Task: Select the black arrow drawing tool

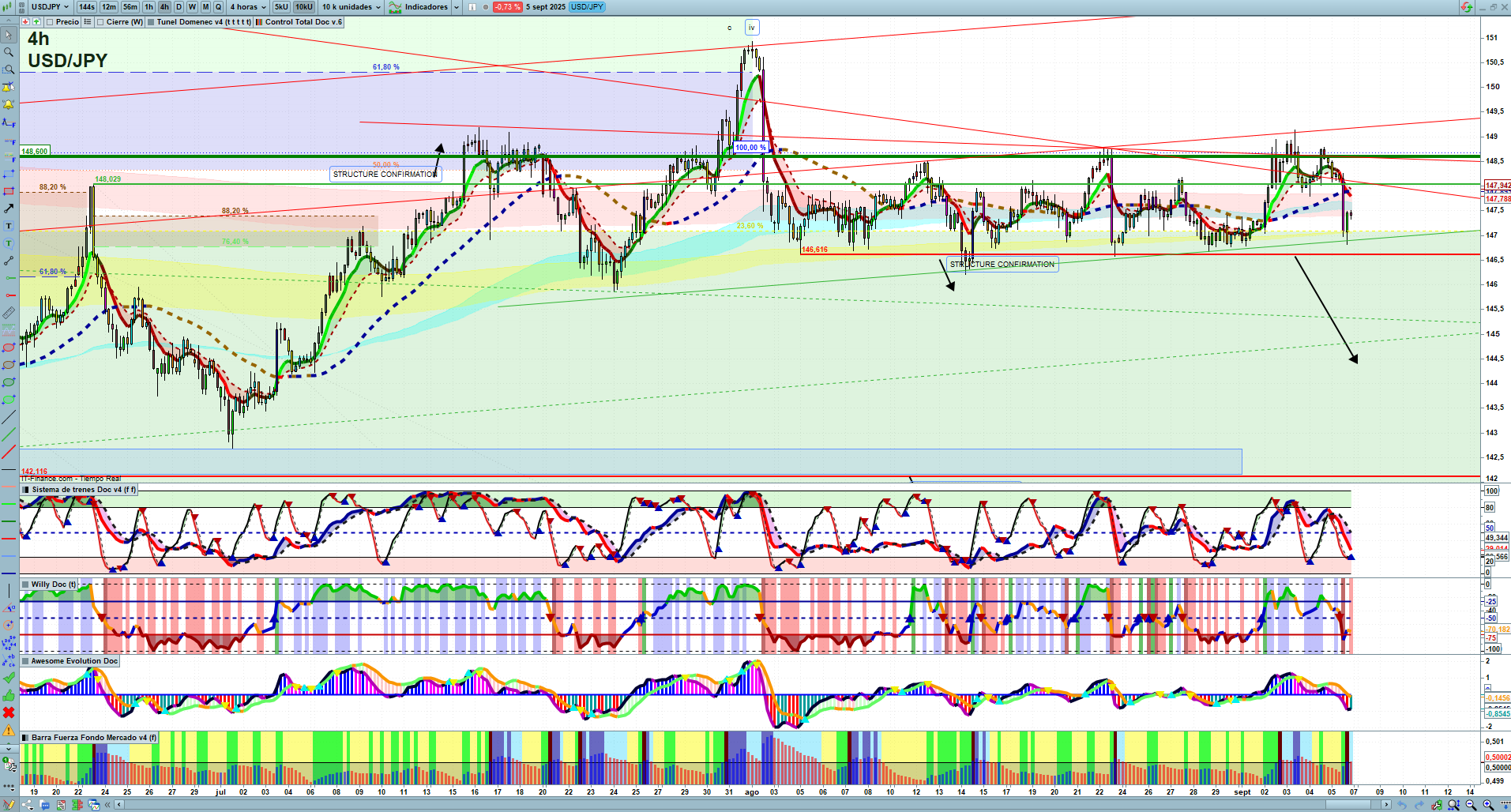Action: point(9,209)
